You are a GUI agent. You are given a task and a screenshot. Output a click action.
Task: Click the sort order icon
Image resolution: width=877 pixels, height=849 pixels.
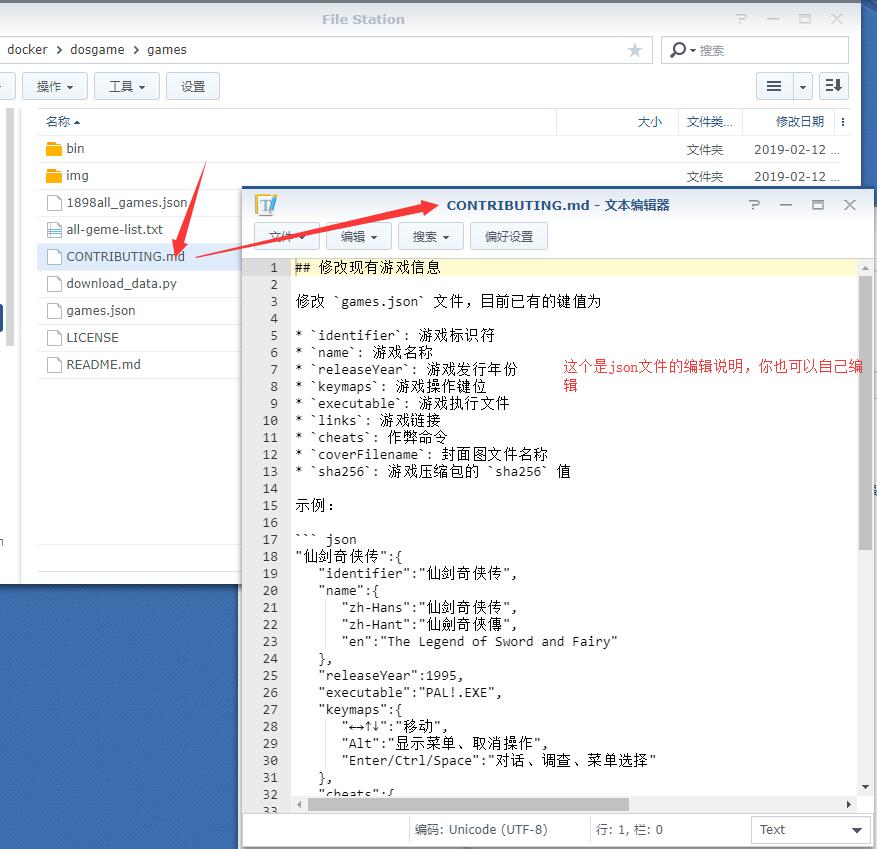coord(833,86)
